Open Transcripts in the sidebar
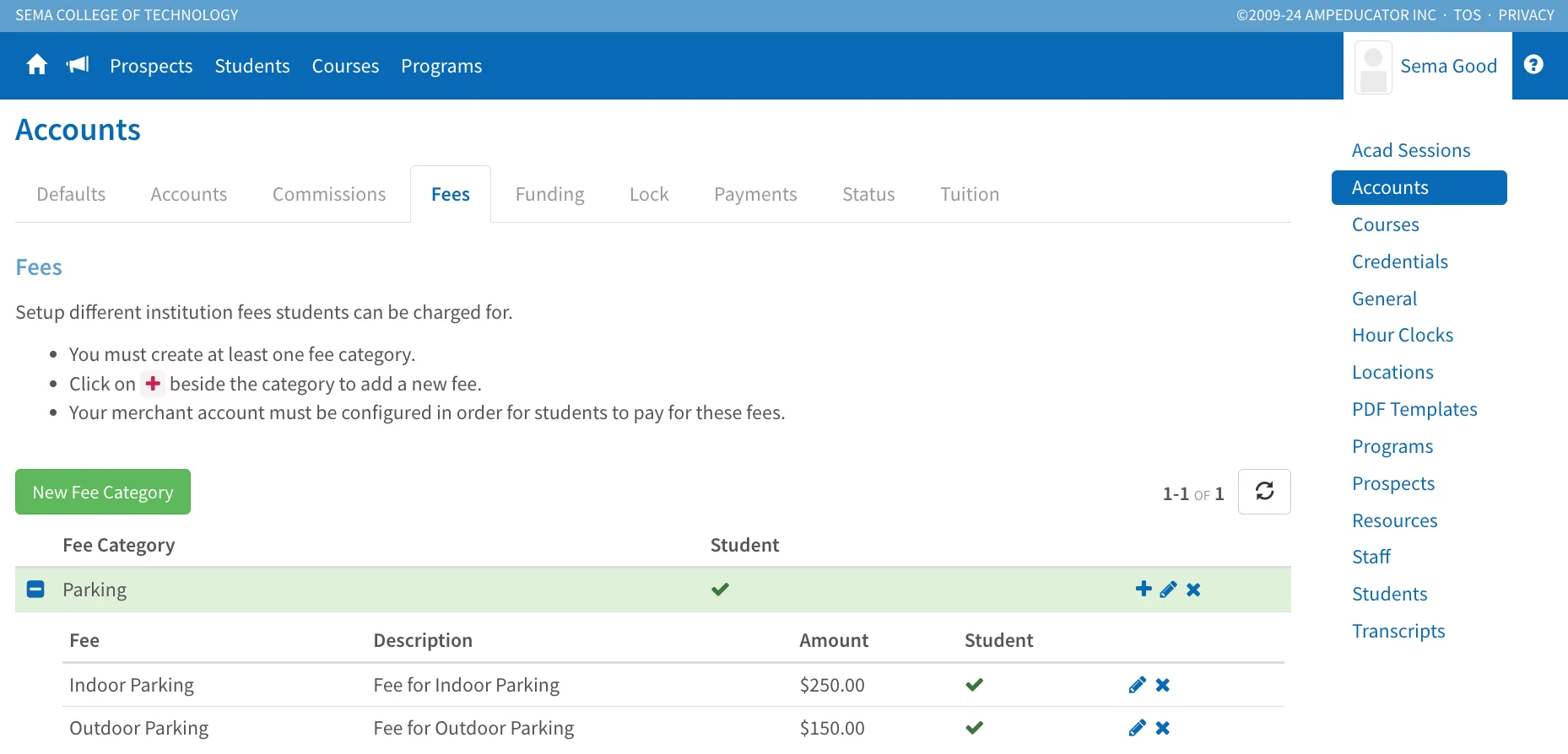 [1398, 631]
